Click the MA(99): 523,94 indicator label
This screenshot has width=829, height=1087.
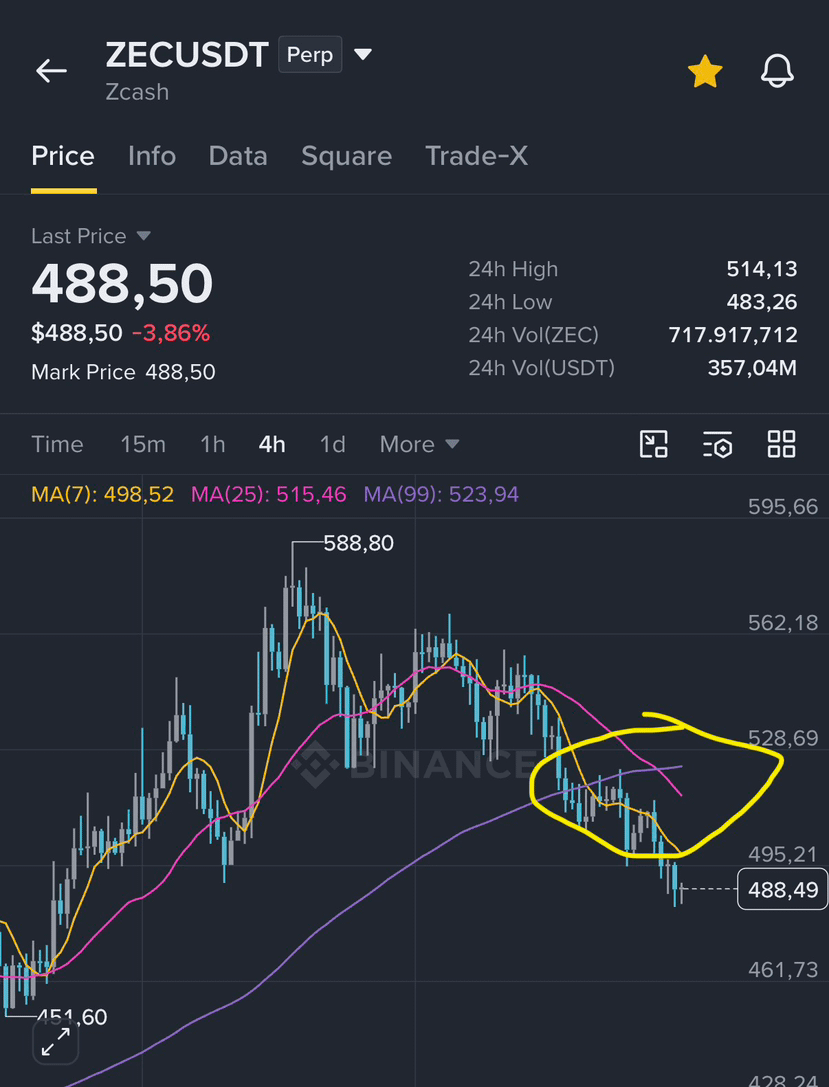pos(442,494)
